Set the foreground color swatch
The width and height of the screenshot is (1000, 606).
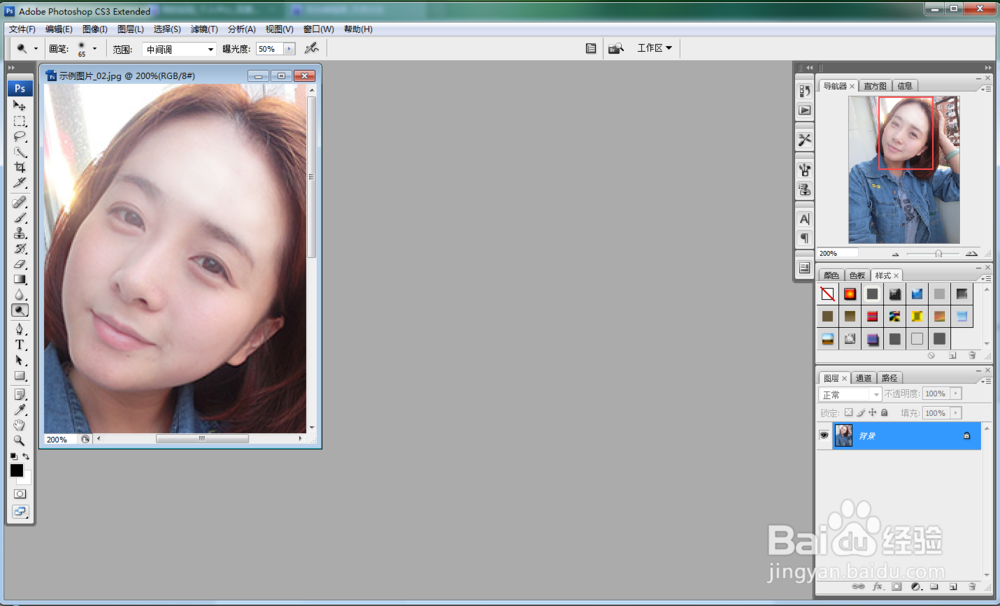17,470
